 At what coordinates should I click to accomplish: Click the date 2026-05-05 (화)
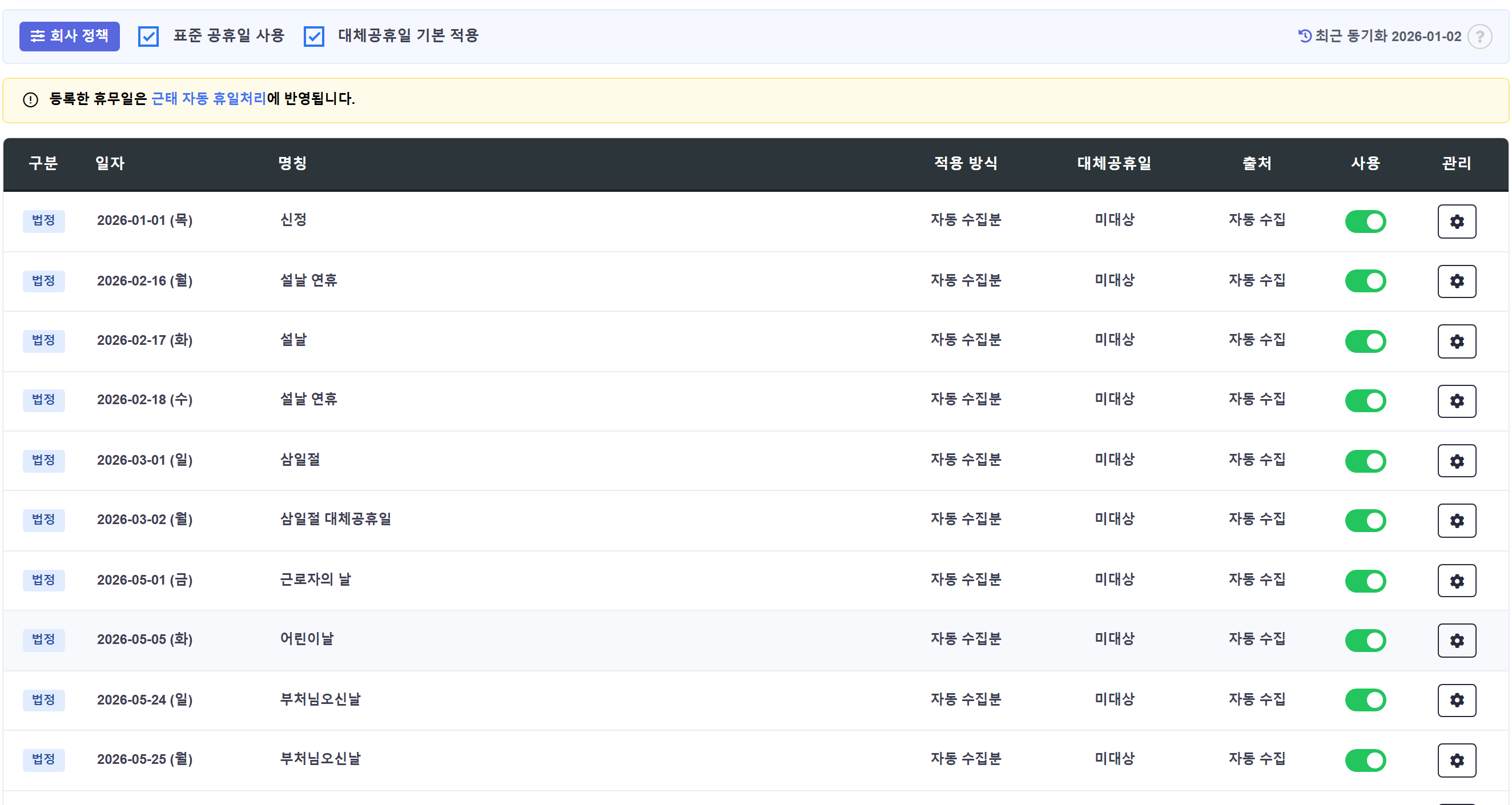(x=145, y=639)
